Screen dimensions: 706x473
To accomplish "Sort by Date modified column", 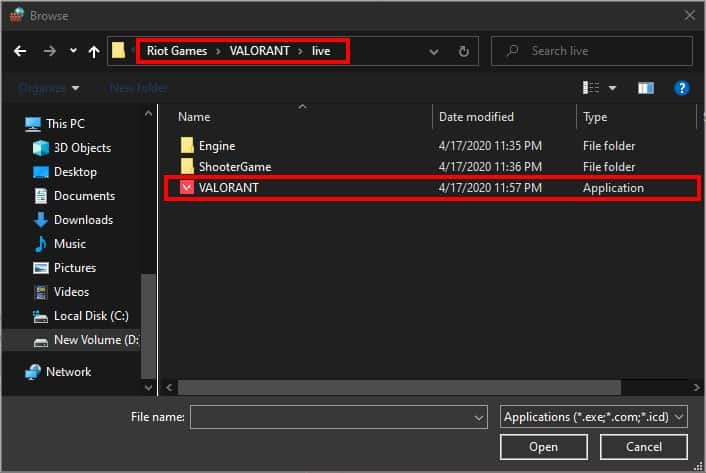I will pyautogui.click(x=476, y=117).
